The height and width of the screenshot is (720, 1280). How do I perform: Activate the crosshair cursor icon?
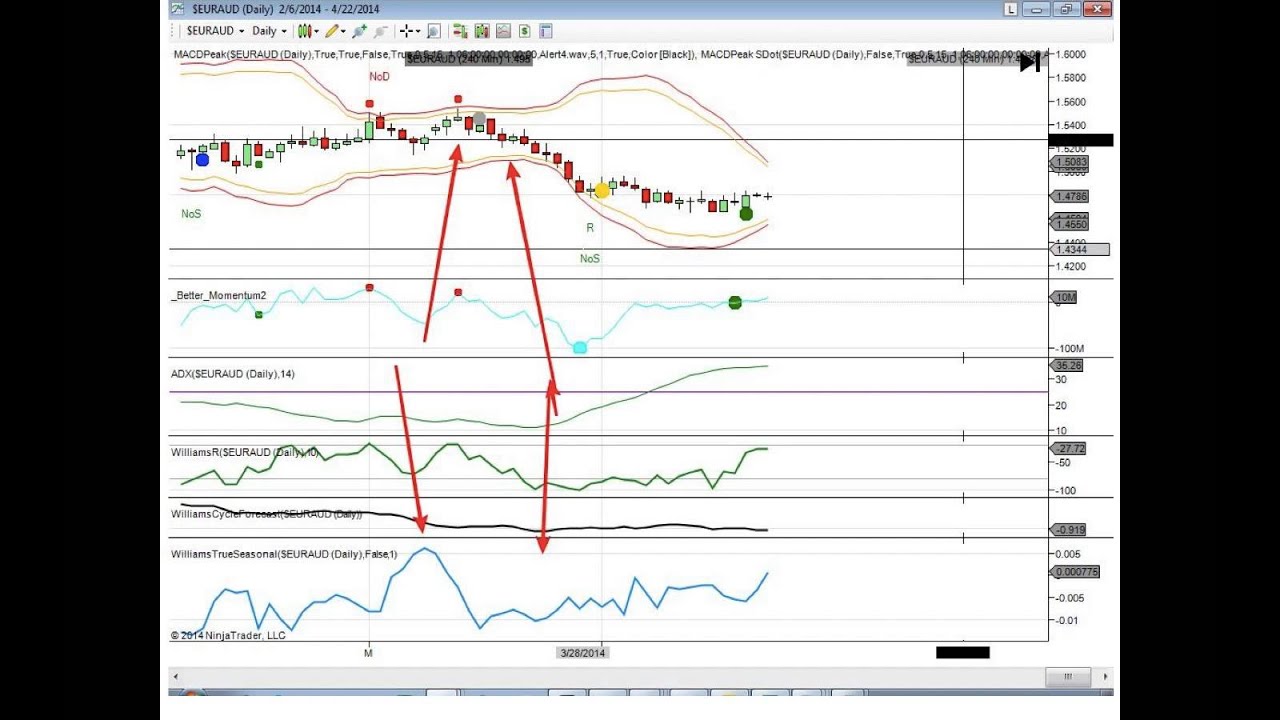407,31
